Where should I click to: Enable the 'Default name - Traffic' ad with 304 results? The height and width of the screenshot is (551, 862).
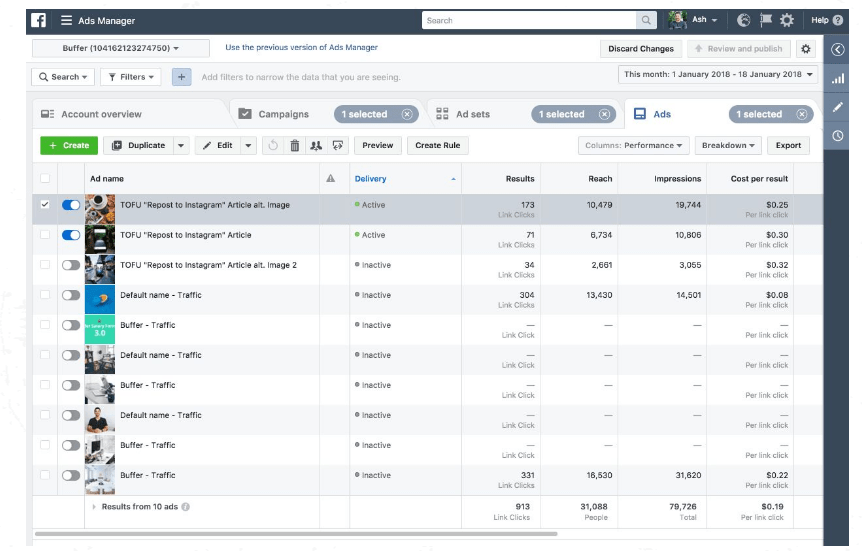coord(71,295)
